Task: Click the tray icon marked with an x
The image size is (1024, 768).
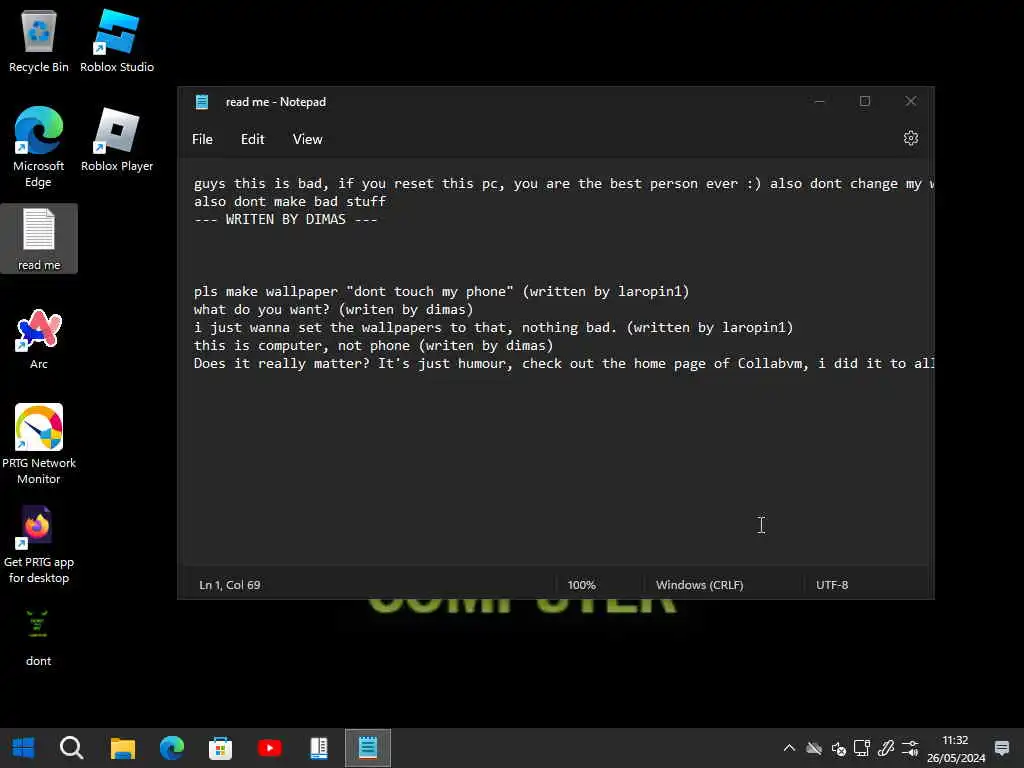Action: [839, 748]
